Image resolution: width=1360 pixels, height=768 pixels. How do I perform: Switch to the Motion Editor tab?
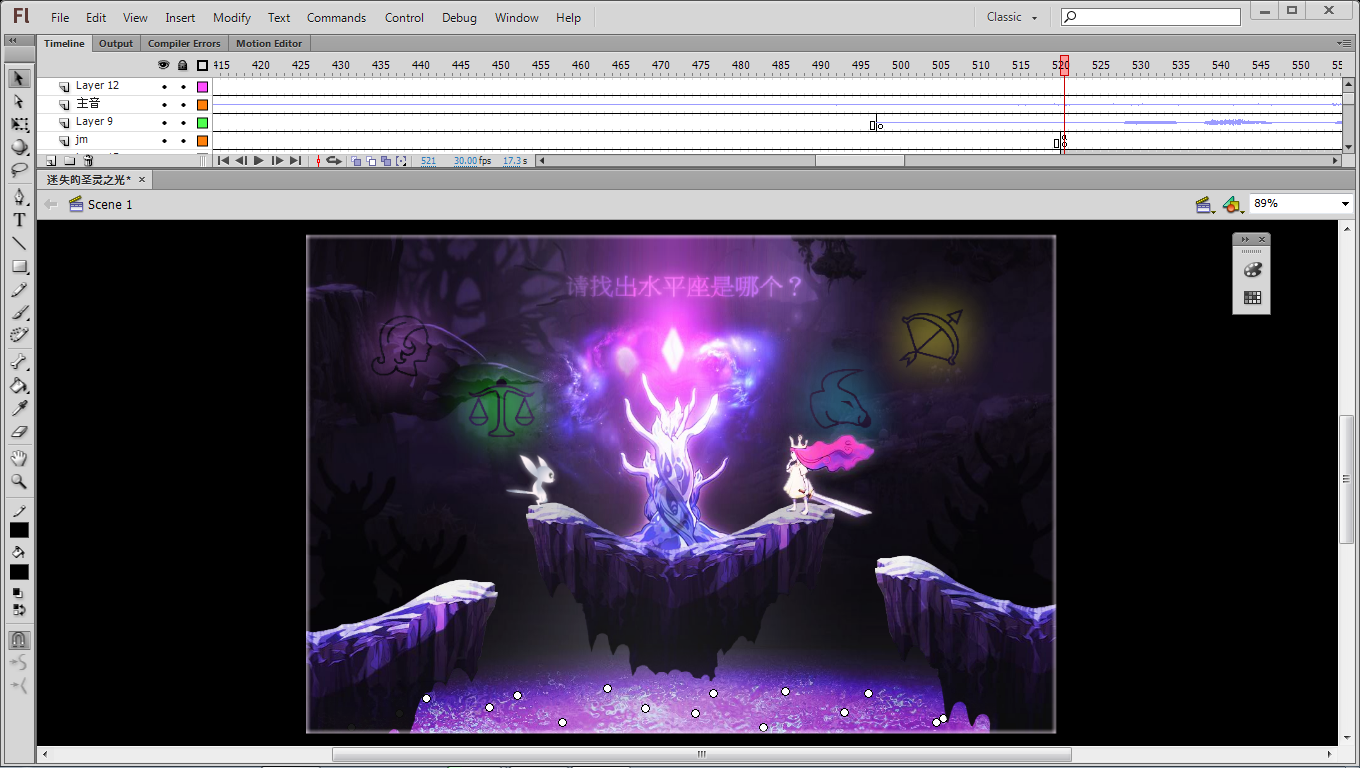click(269, 43)
